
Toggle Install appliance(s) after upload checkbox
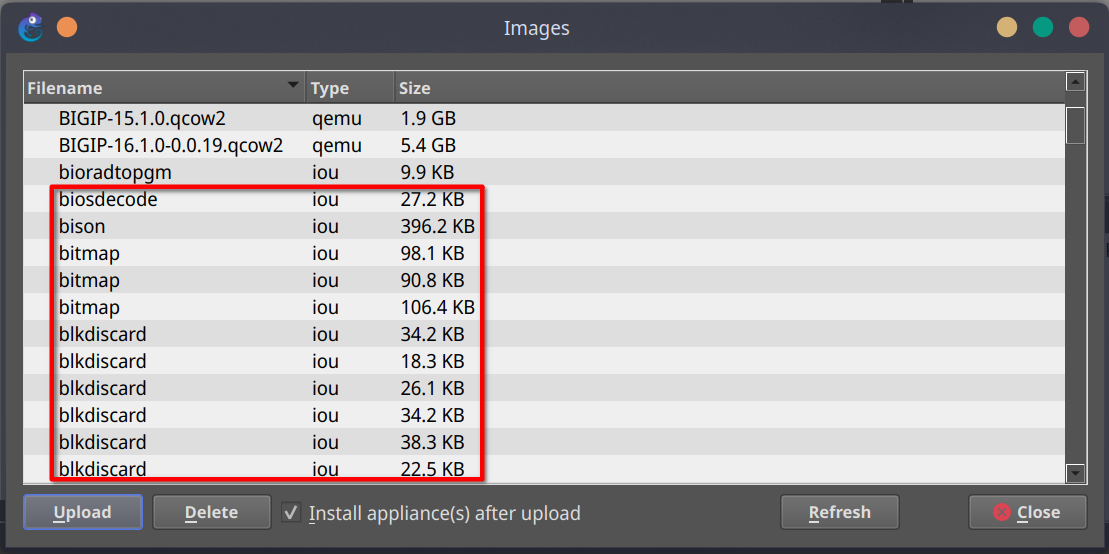pos(291,512)
